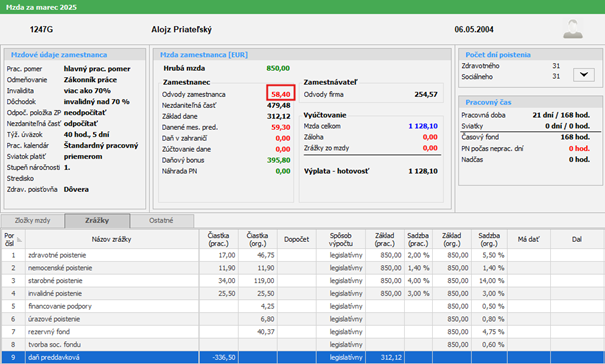Click the 46,75 org. amount for zdravotné poistenie

265,255
